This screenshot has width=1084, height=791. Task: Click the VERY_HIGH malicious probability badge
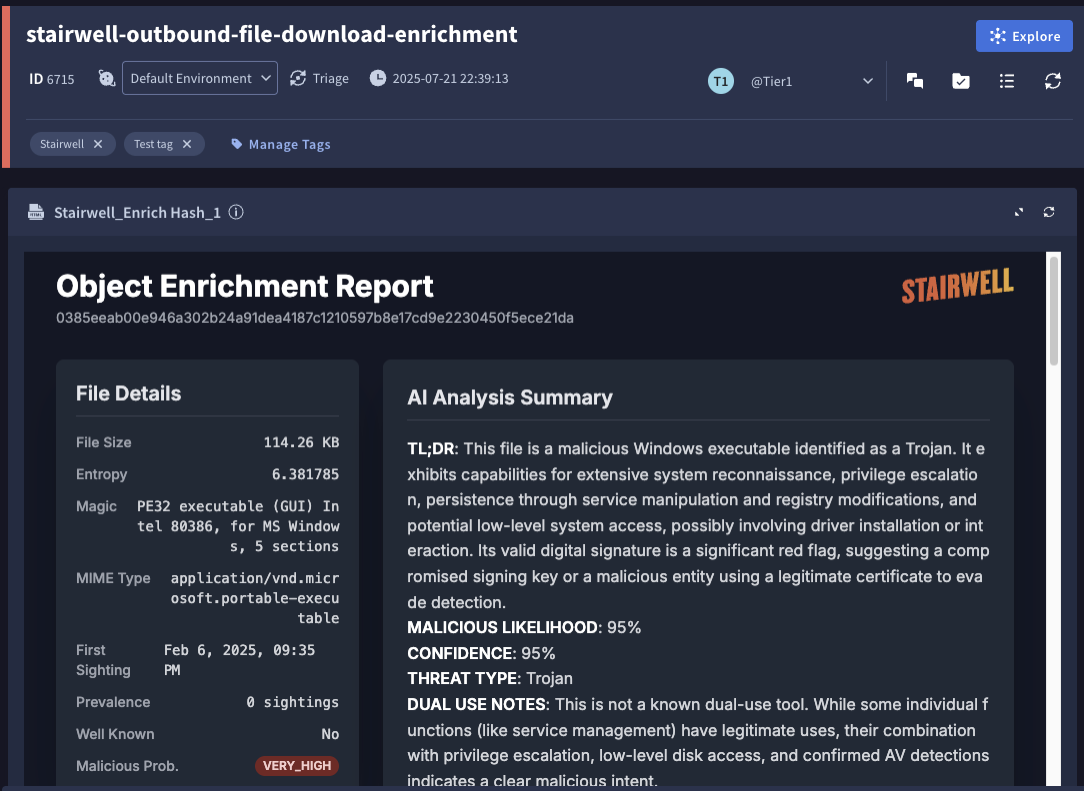(x=297, y=765)
